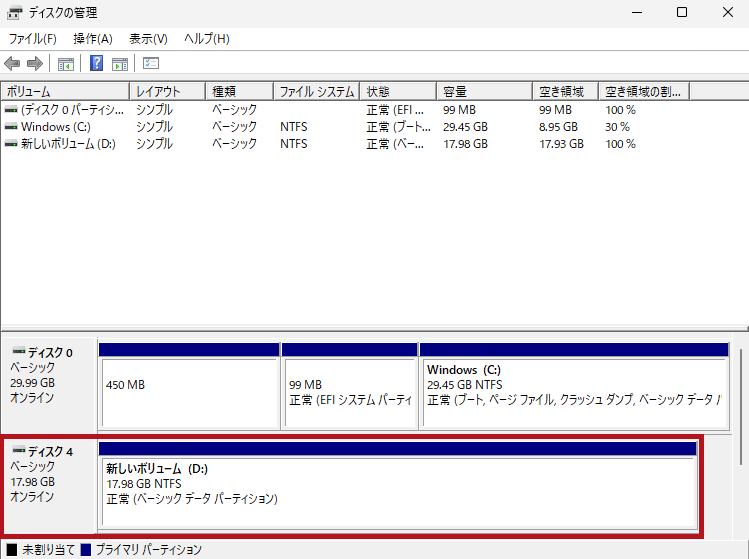Click the forward arrow toolbar icon
The image size is (749, 559).
tap(35, 64)
